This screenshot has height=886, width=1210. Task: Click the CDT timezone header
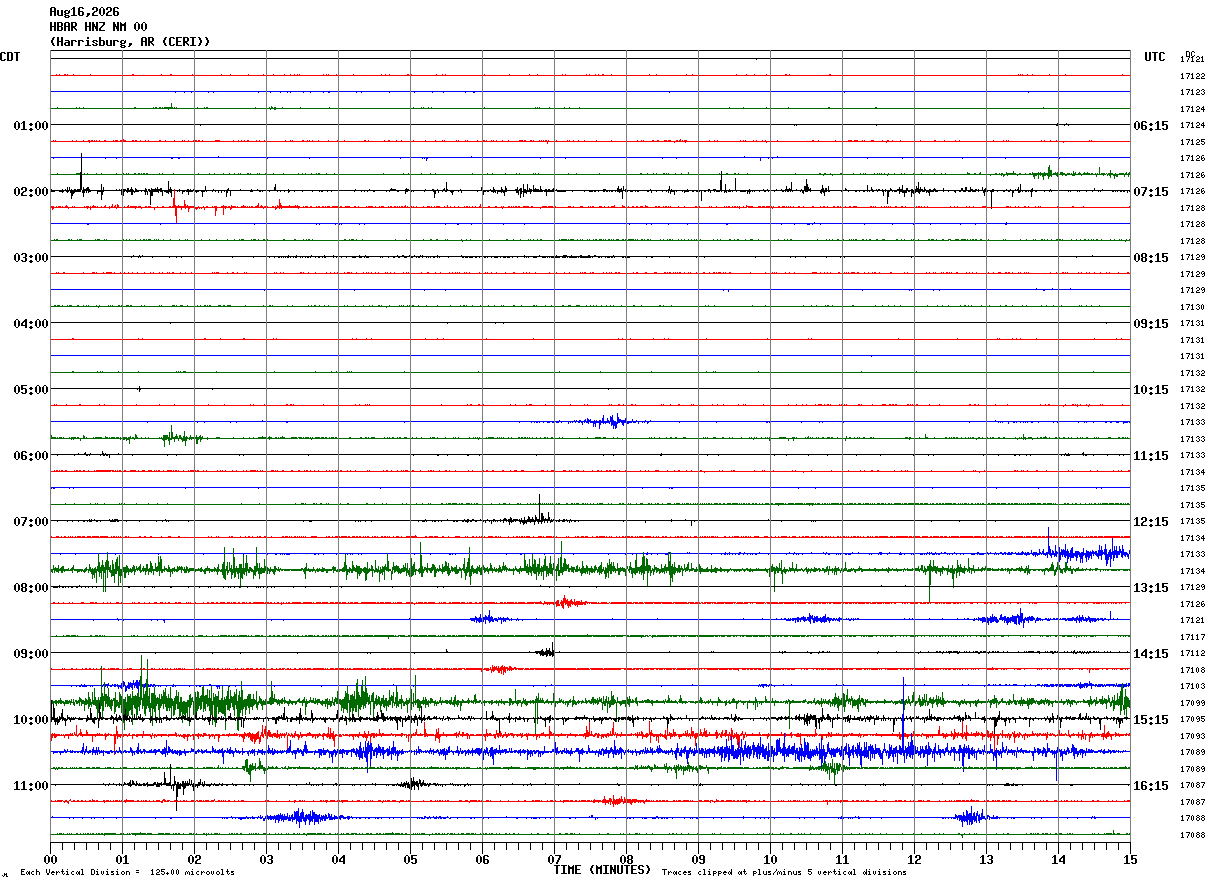pos(10,57)
